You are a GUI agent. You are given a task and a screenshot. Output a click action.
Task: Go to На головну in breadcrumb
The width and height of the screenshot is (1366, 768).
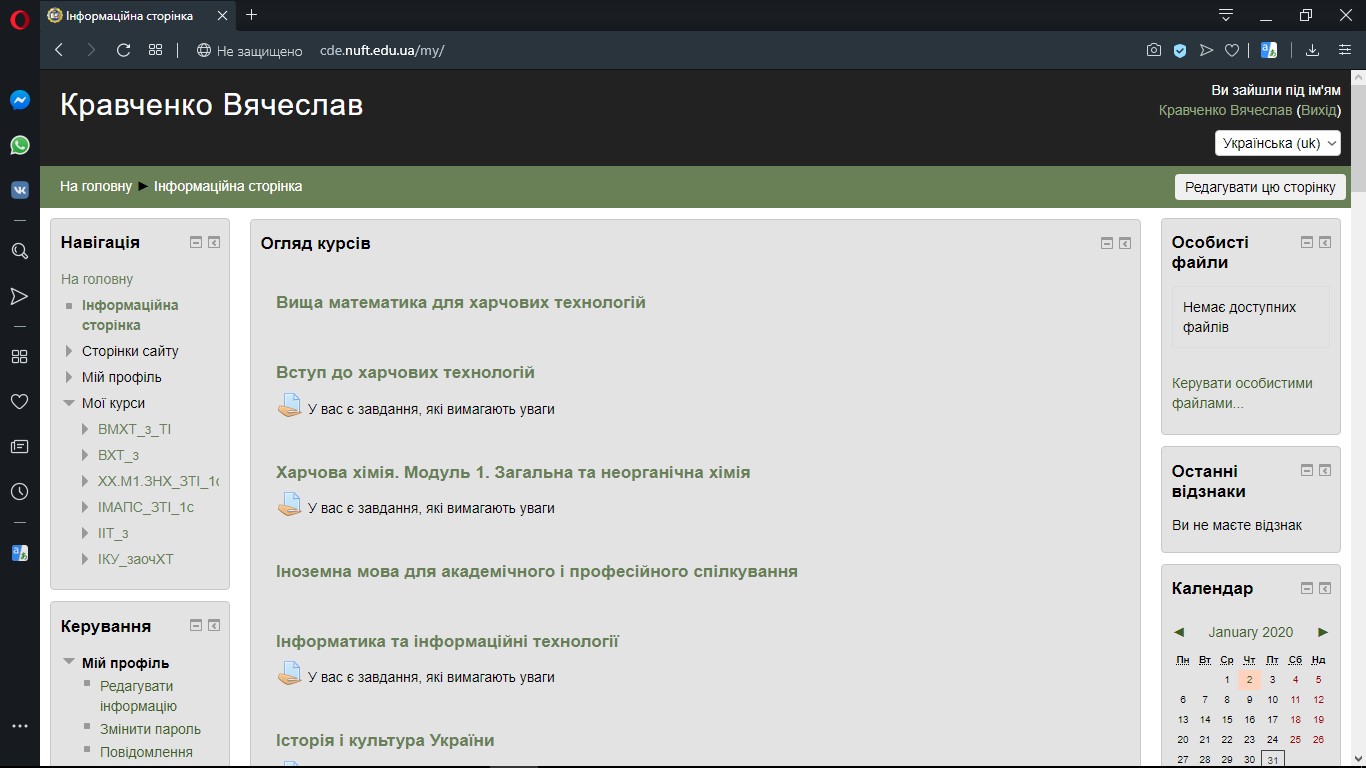[x=96, y=186]
